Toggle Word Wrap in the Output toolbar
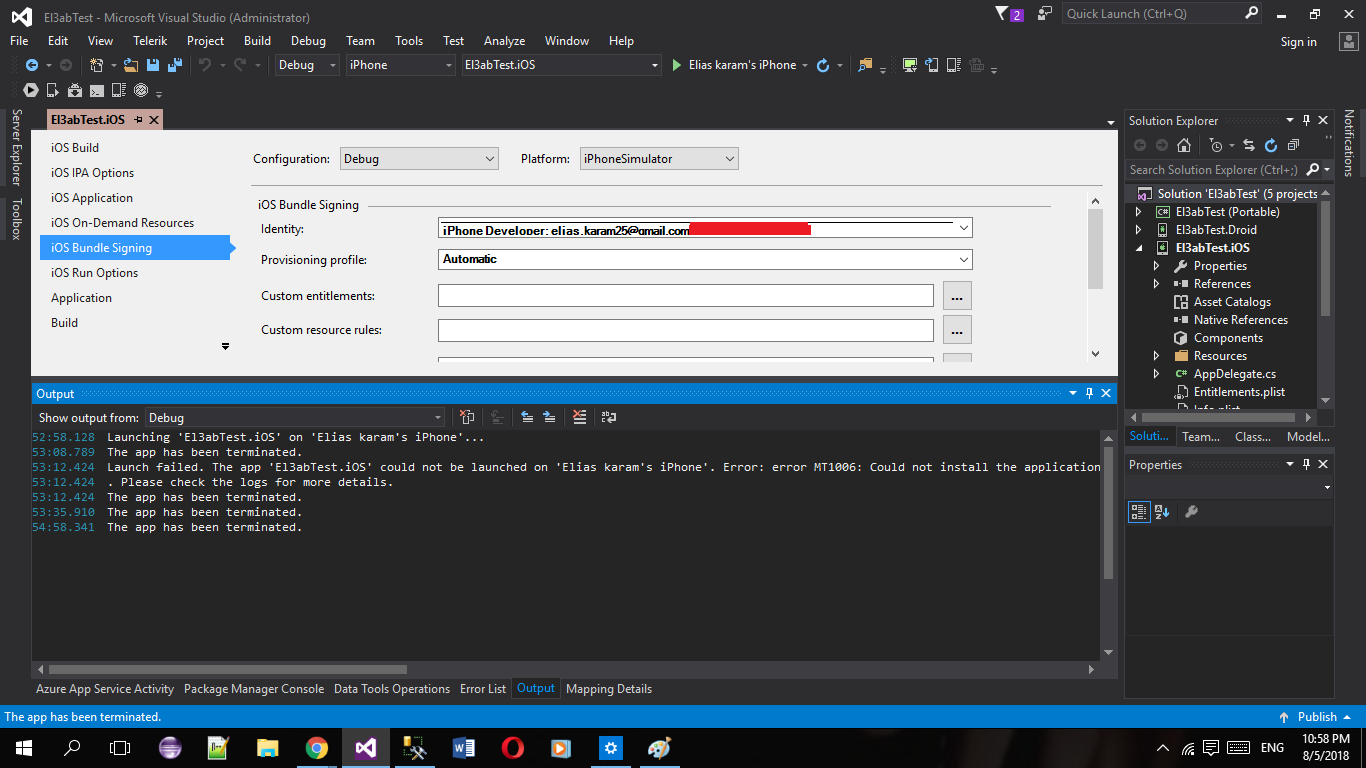 pos(608,417)
